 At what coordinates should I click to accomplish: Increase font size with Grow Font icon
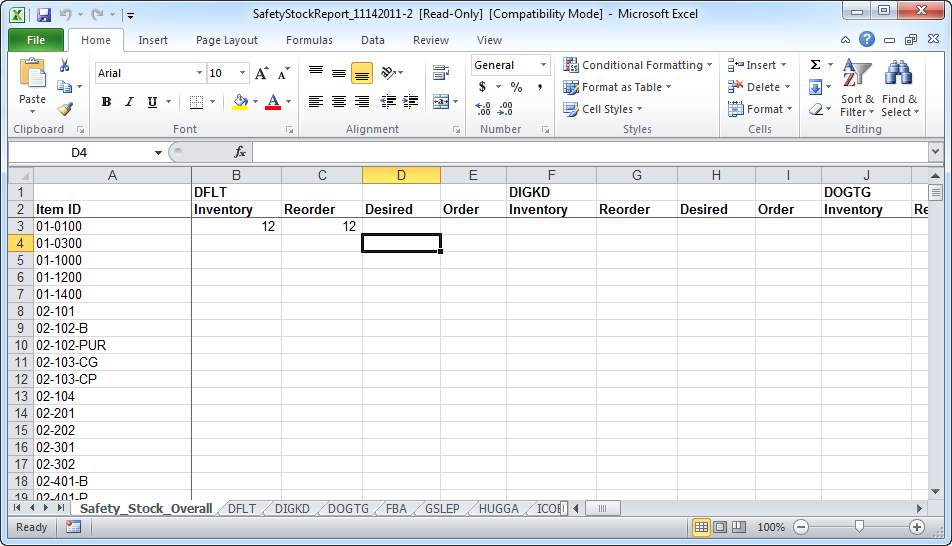point(262,73)
